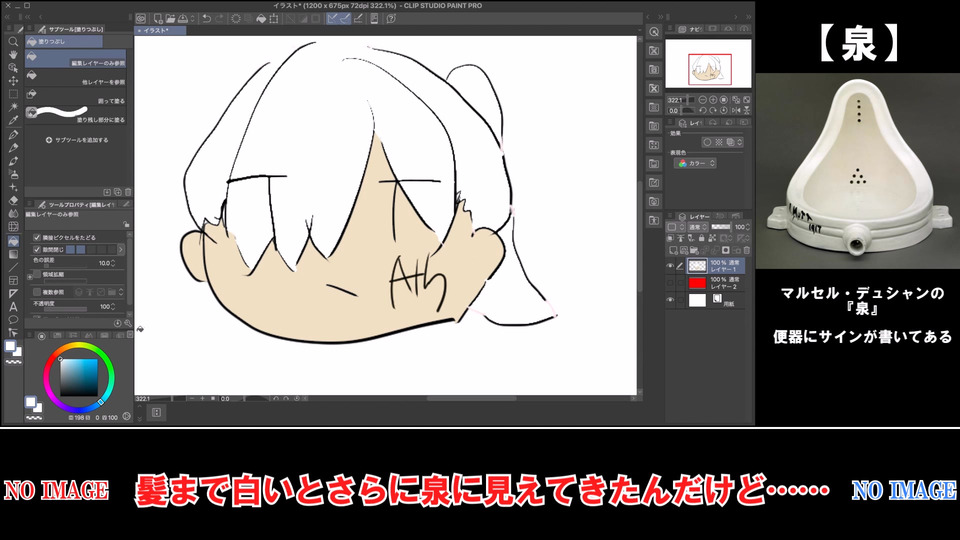Select the Auto select magic wand tool

coord(13,107)
